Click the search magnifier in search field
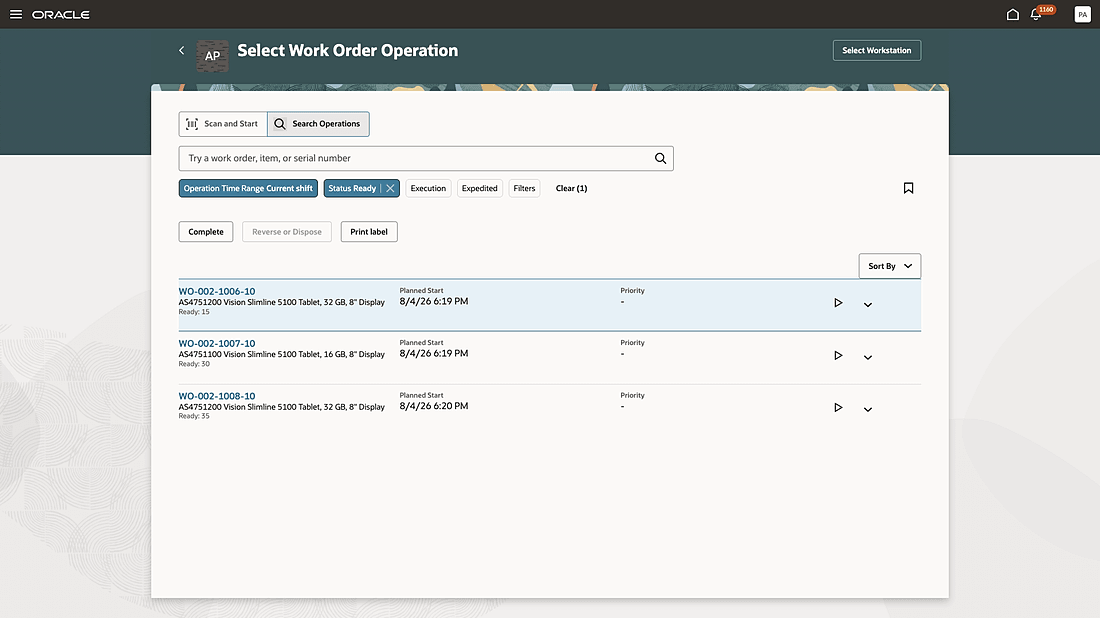Image resolution: width=1100 pixels, height=618 pixels. click(x=660, y=159)
